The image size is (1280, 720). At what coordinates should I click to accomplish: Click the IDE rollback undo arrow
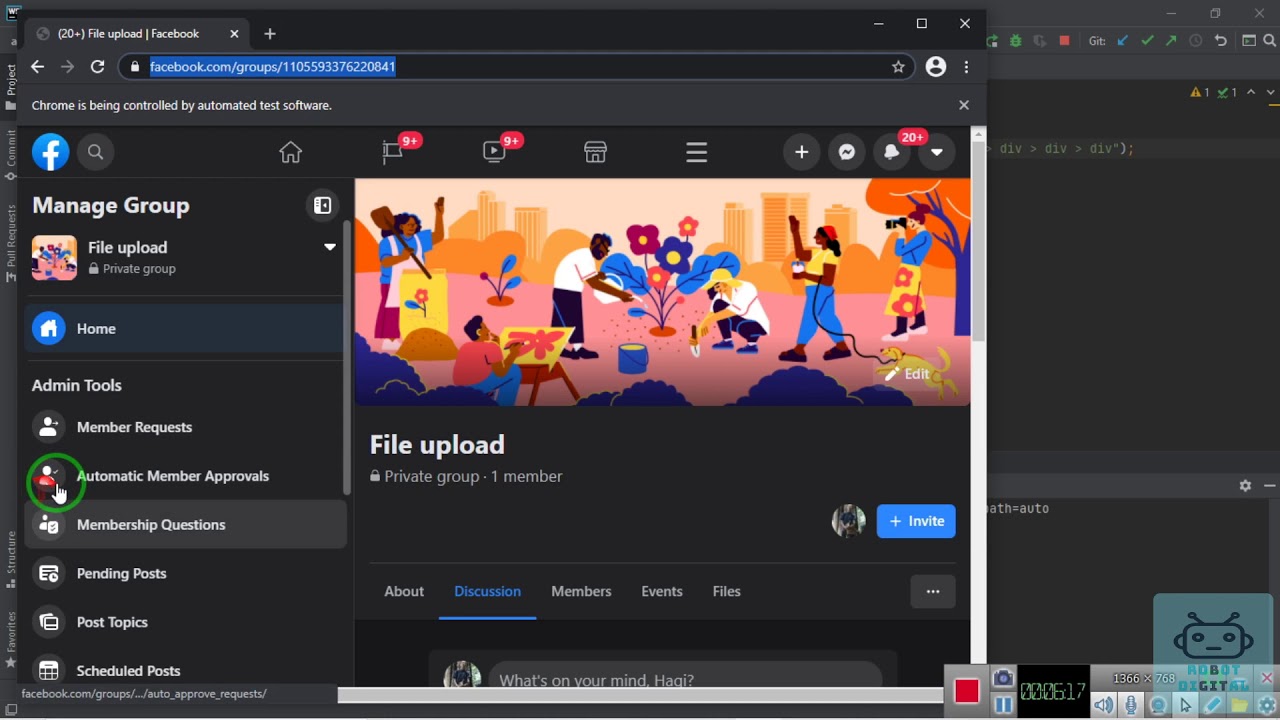pos(1220,41)
